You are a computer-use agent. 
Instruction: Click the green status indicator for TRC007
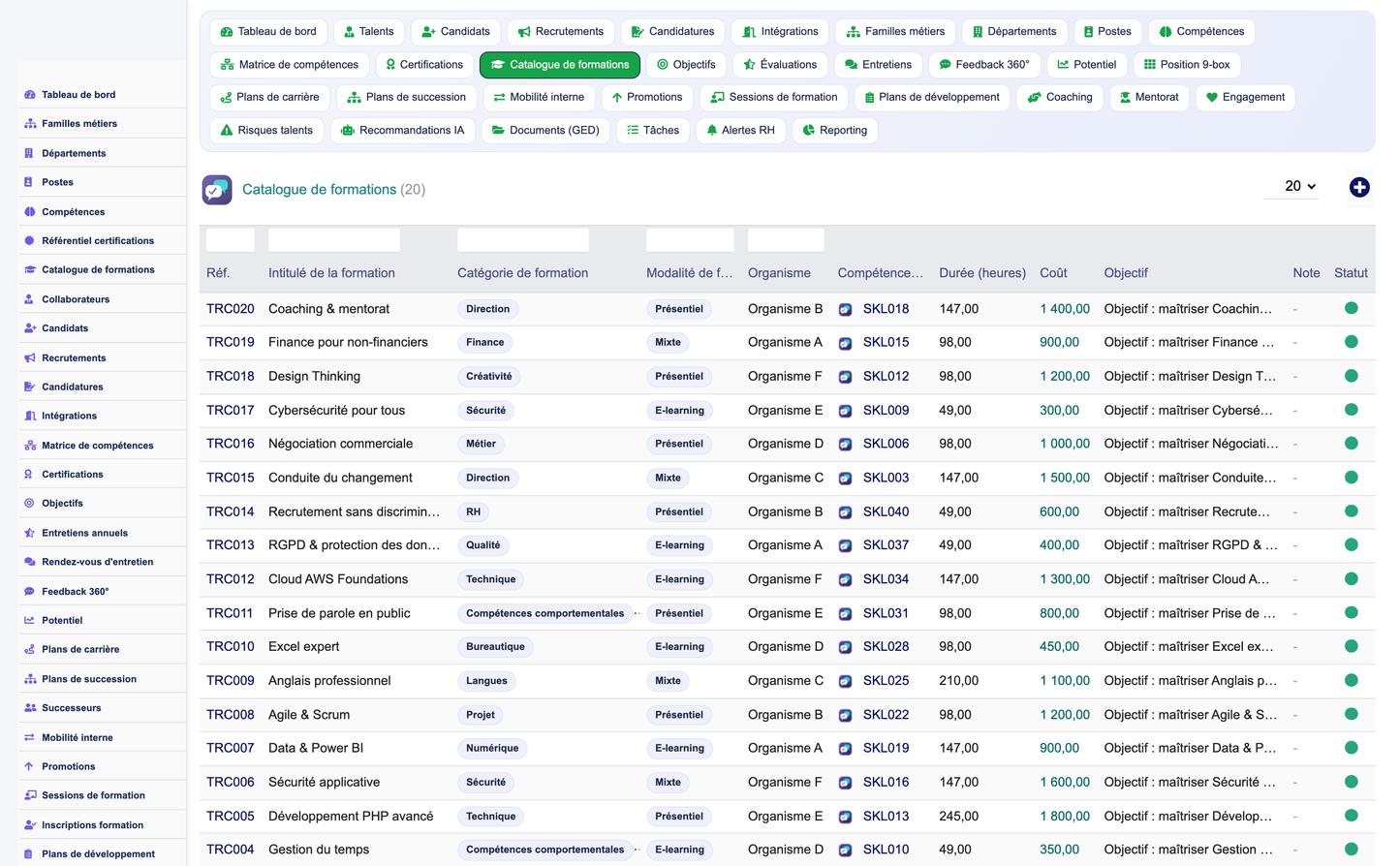click(x=1351, y=748)
